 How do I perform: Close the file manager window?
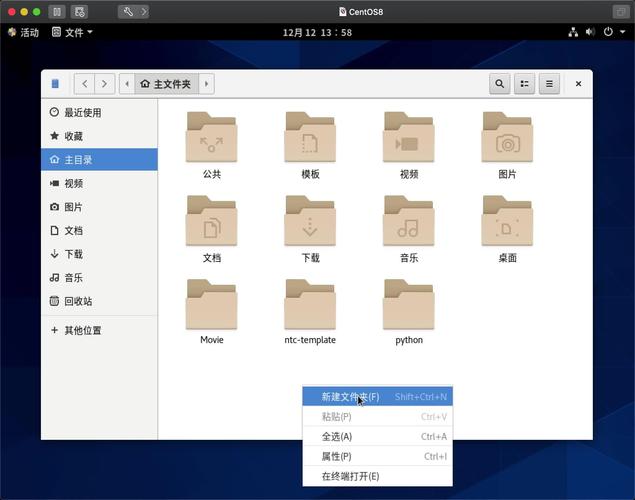[x=578, y=84]
